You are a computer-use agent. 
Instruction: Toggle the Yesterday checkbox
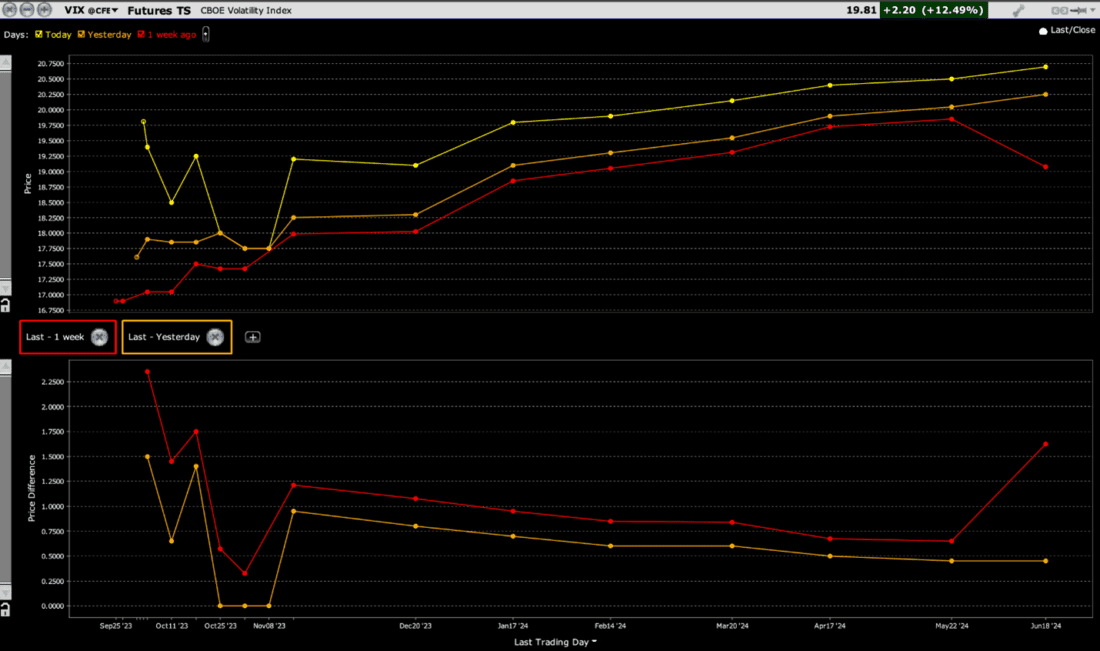tap(81, 34)
